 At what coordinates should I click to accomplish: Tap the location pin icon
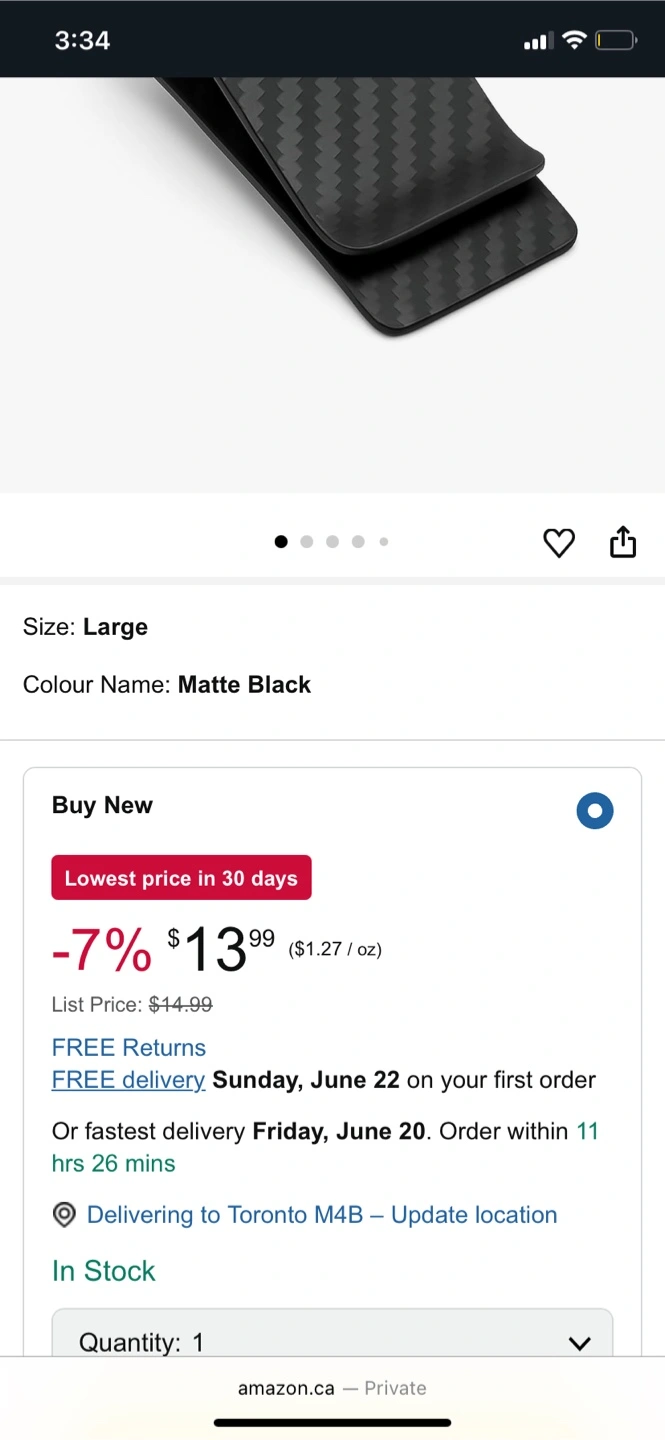[64, 1215]
